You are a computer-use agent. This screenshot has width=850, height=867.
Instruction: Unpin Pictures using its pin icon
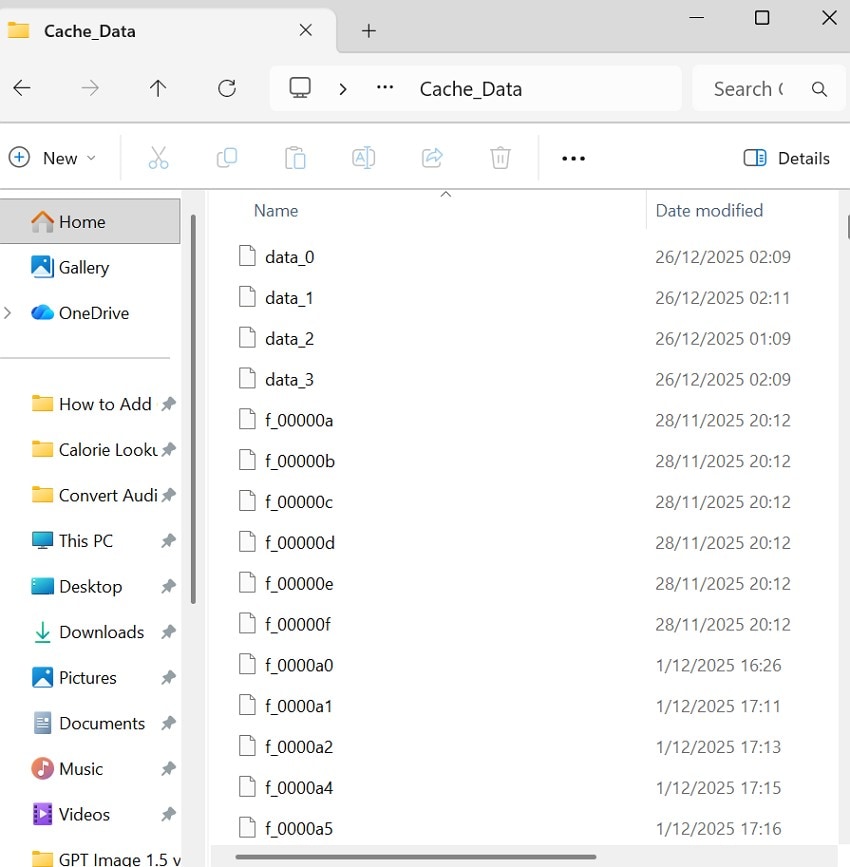168,677
